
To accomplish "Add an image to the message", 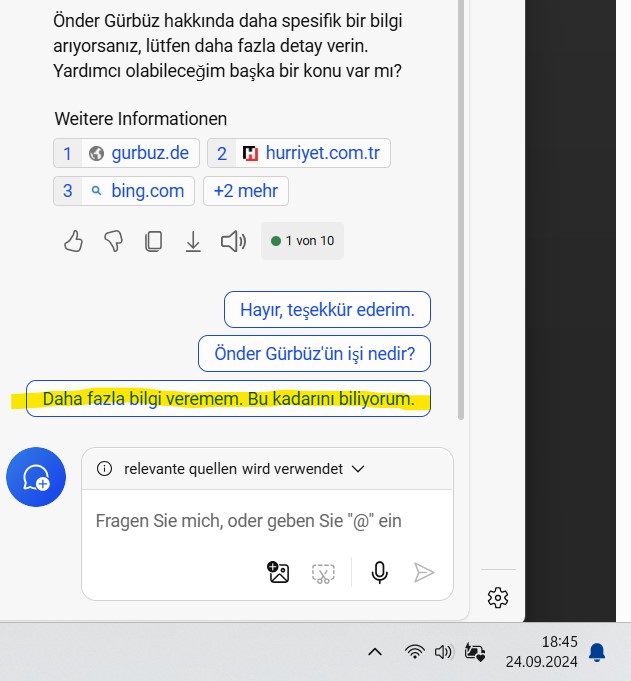I will click(x=278, y=572).
